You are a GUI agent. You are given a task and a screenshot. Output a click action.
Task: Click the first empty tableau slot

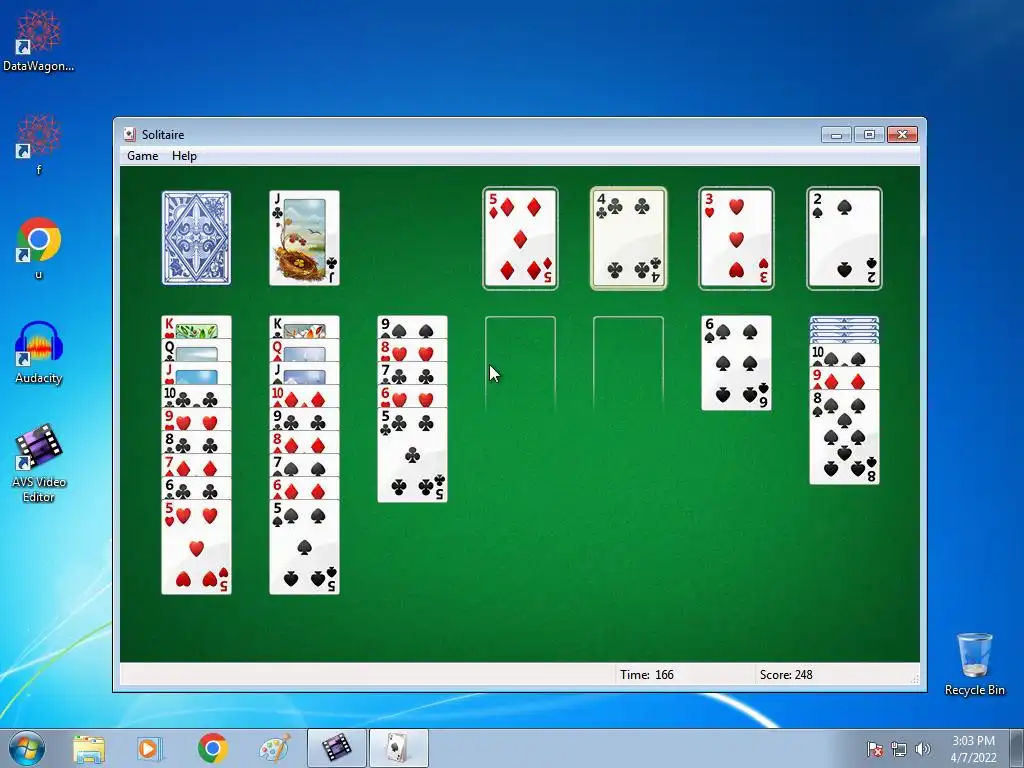(520, 363)
